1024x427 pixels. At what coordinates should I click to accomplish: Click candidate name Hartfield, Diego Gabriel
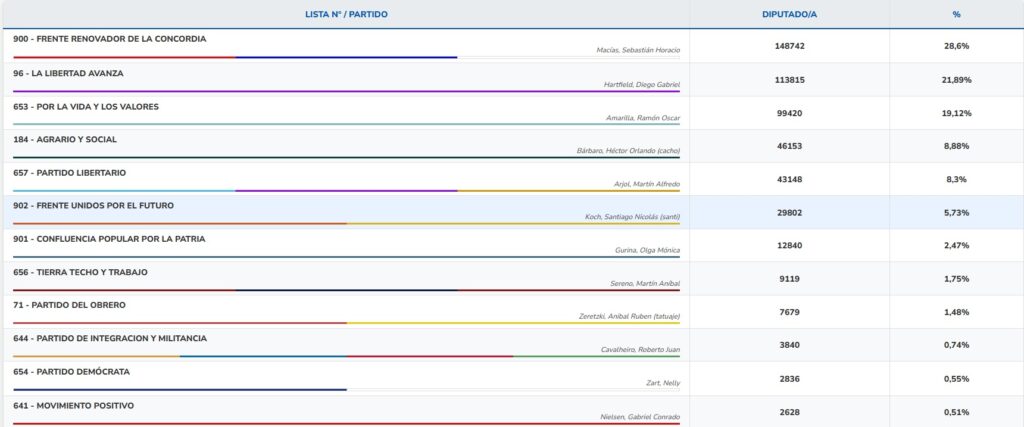[642, 84]
